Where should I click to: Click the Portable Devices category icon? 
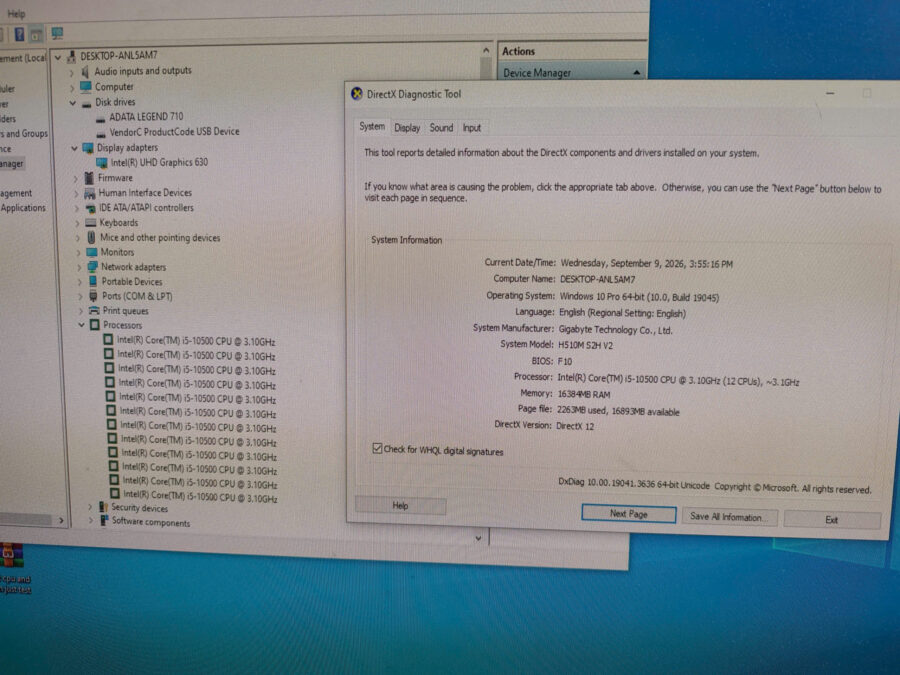click(93, 281)
